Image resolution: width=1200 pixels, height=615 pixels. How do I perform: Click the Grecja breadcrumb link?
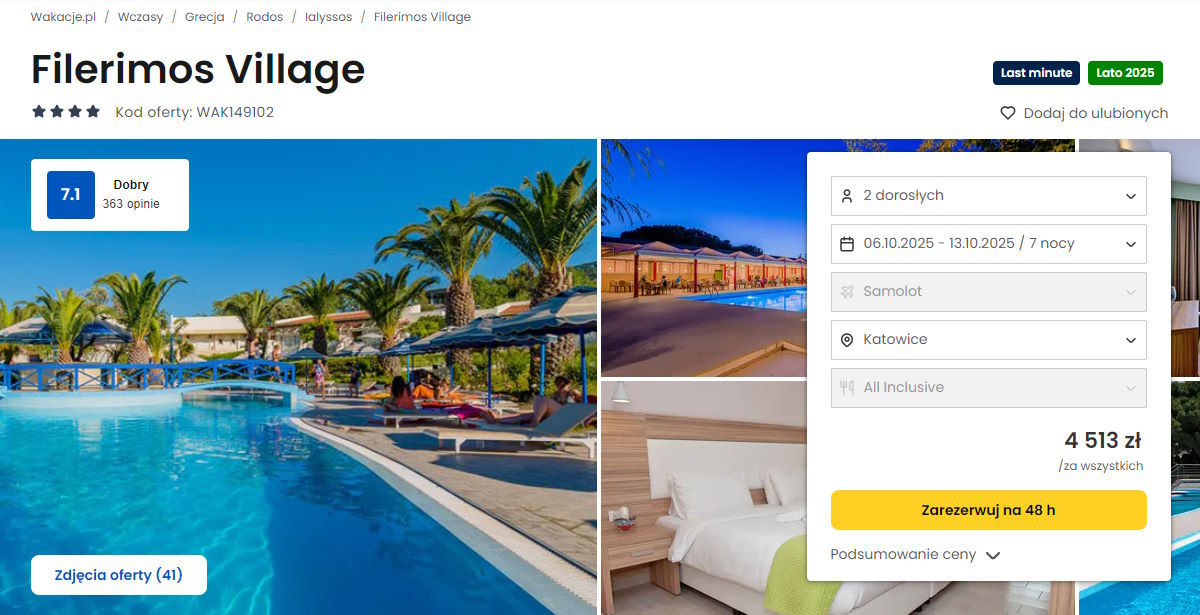pos(205,17)
